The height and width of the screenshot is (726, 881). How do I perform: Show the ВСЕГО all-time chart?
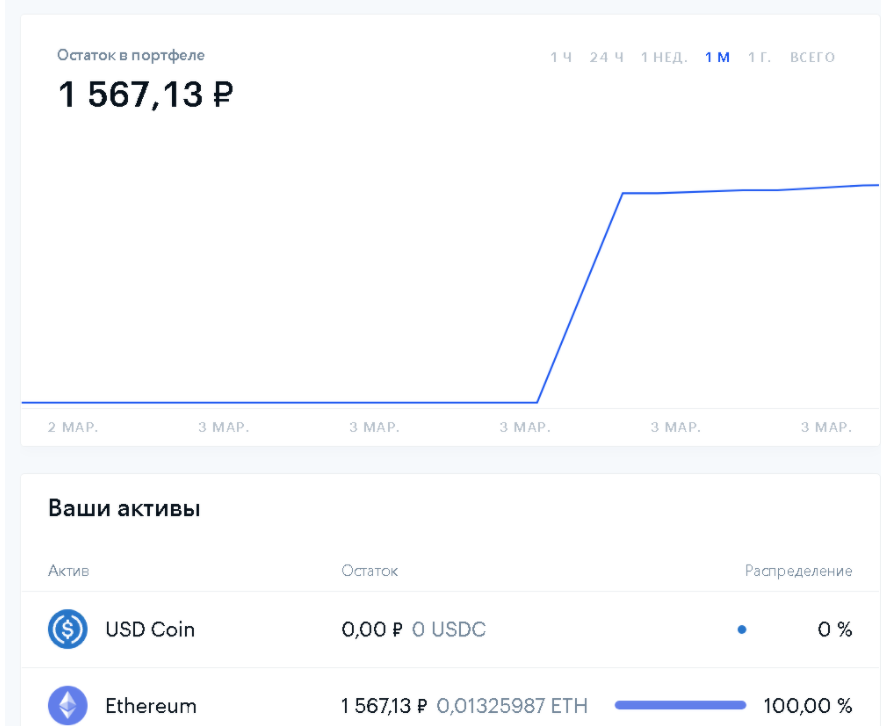tap(812, 57)
